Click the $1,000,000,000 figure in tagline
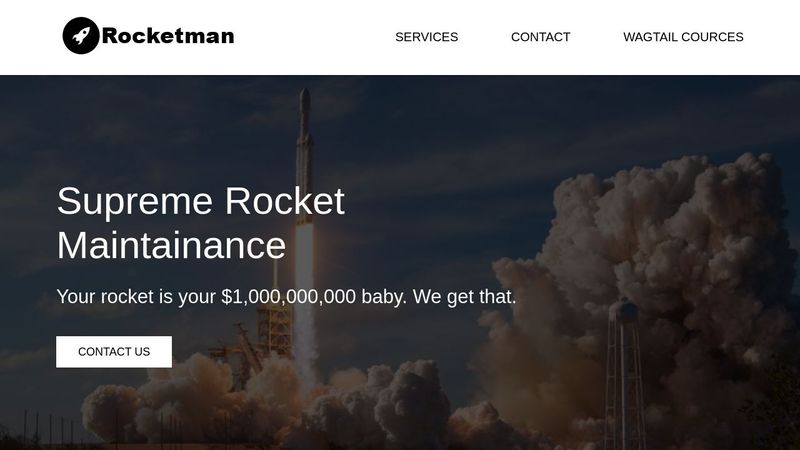This screenshot has height=450, width=800. point(288,297)
